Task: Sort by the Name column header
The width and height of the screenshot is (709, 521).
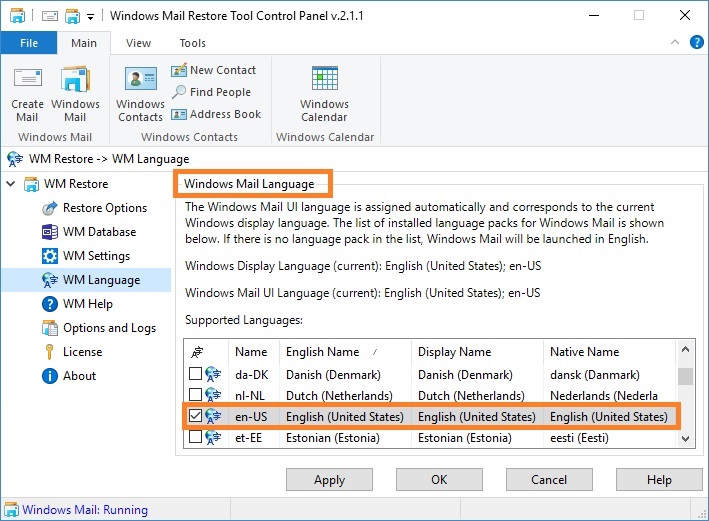Action: click(254, 352)
